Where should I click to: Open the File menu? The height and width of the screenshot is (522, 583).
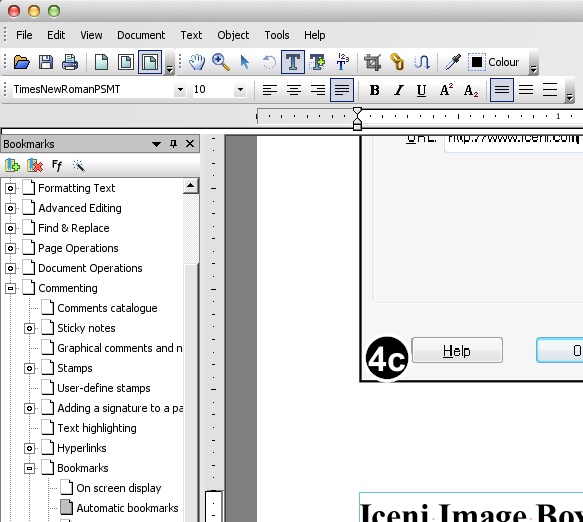pos(24,35)
